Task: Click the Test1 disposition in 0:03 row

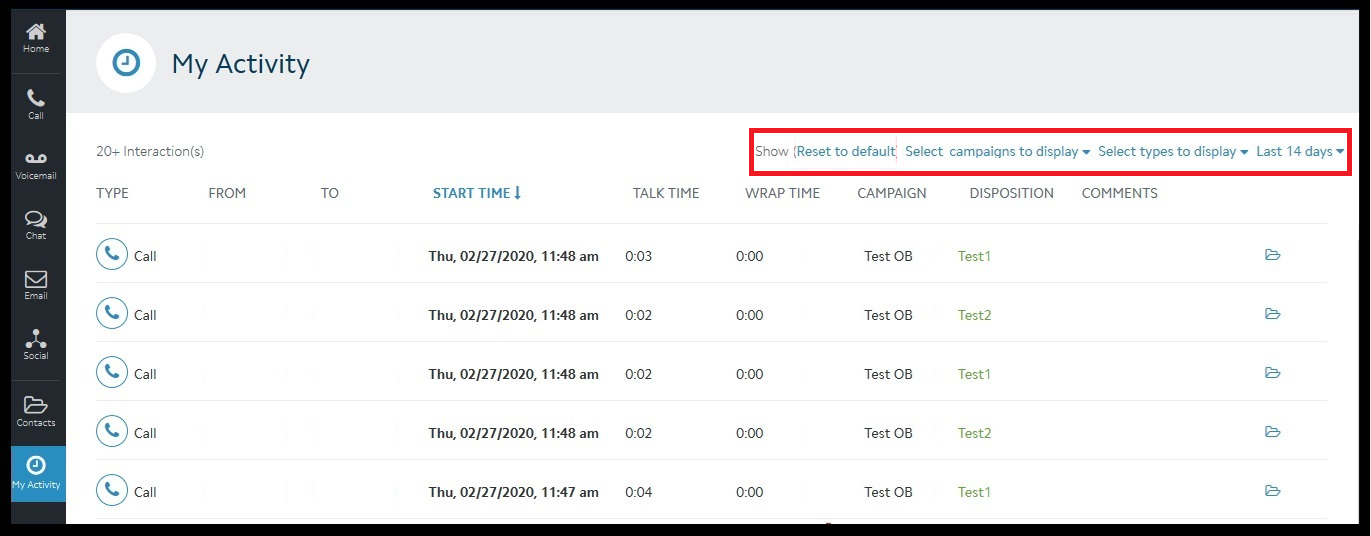Action: [974, 256]
